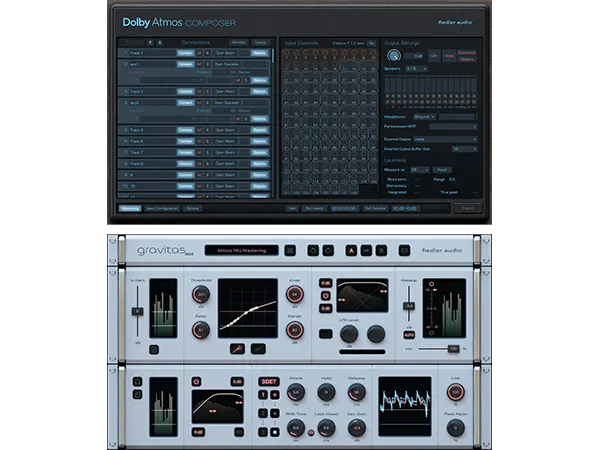The height and width of the screenshot is (450, 600).
Task: Click the first arrow icon beside the Connections search
Action: (150, 42)
